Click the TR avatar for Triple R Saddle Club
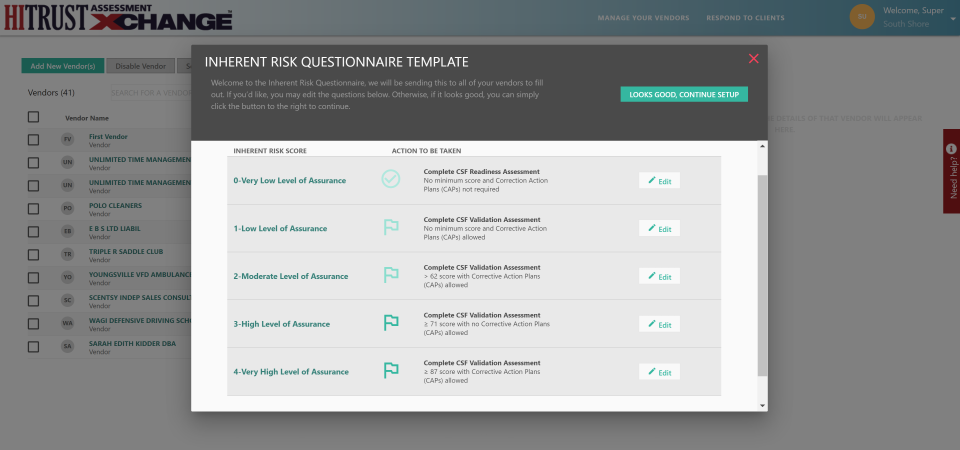The image size is (960, 450). click(67, 255)
